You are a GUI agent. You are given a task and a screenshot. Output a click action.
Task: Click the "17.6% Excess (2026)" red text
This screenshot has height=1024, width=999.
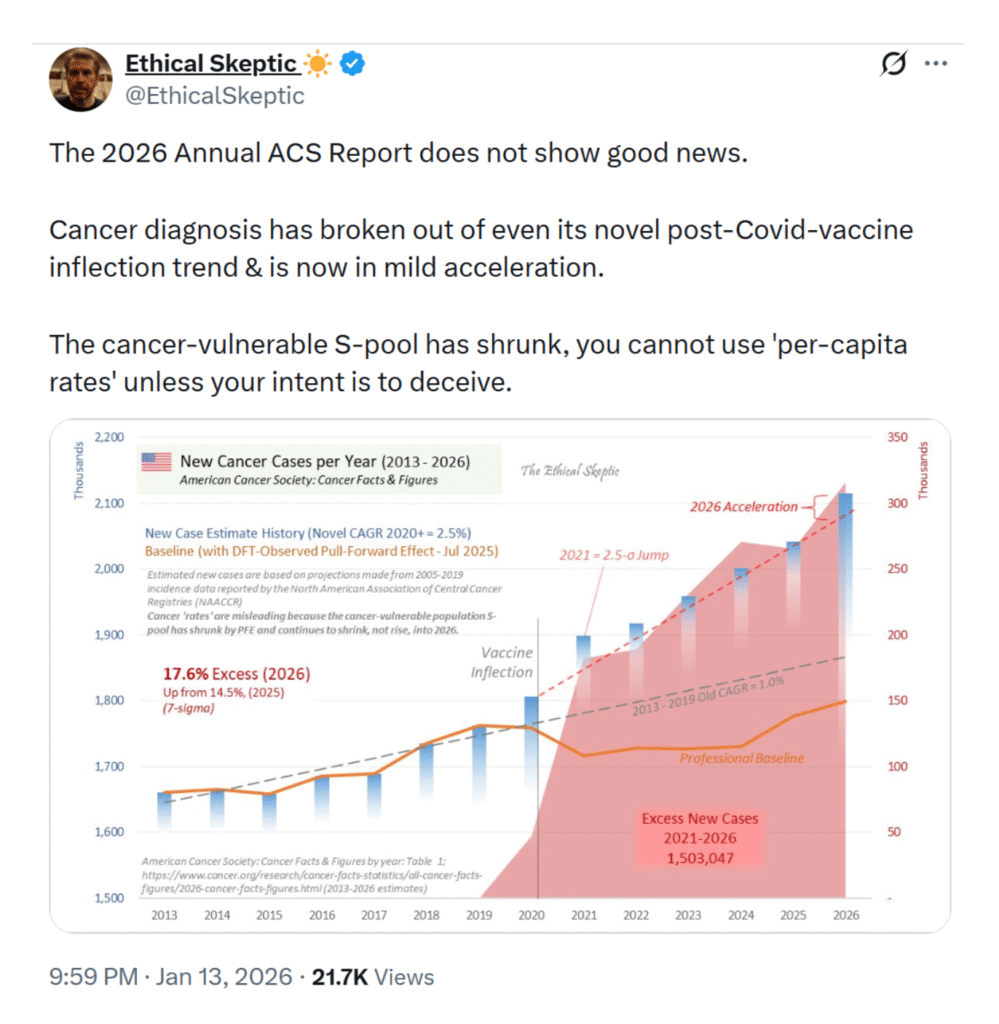[236, 674]
